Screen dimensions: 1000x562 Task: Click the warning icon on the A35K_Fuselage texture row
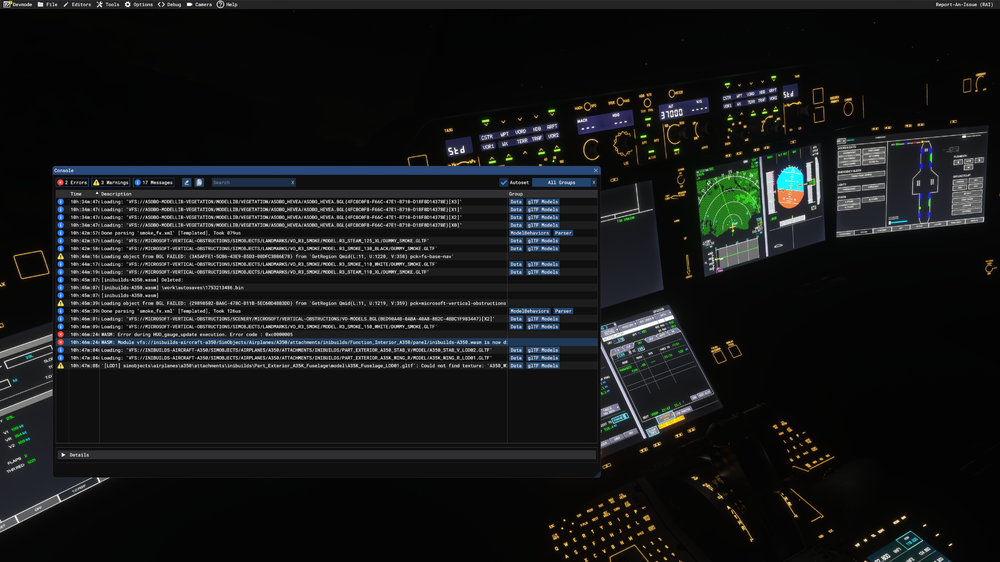pyautogui.click(x=61, y=366)
